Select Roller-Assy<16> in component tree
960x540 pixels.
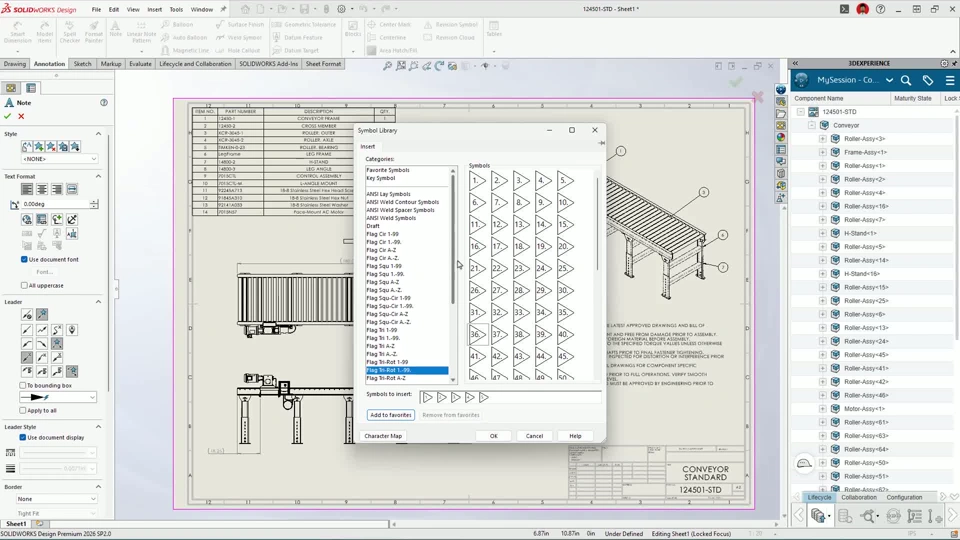866,206
